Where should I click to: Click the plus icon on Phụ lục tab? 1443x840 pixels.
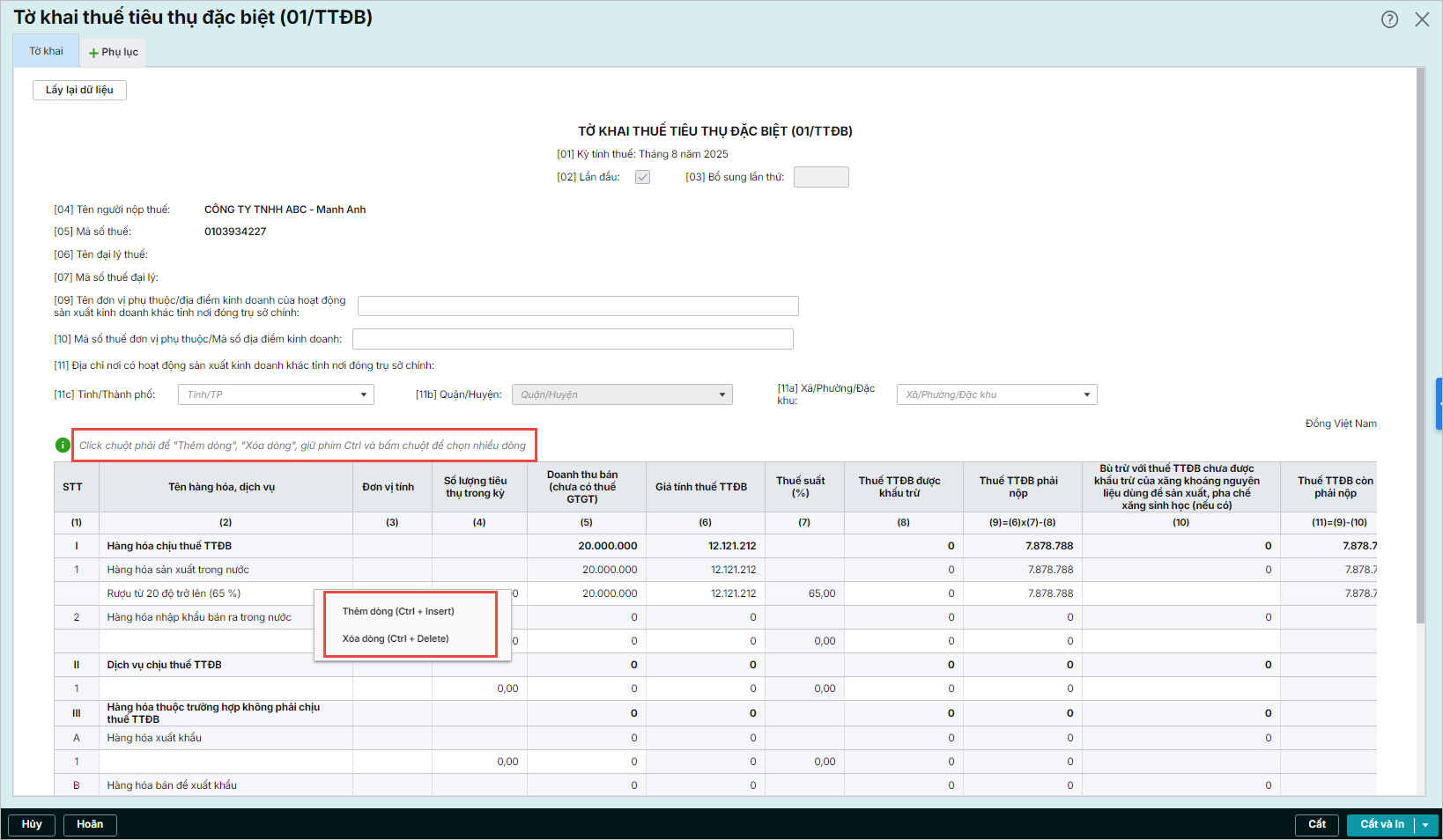coord(93,53)
